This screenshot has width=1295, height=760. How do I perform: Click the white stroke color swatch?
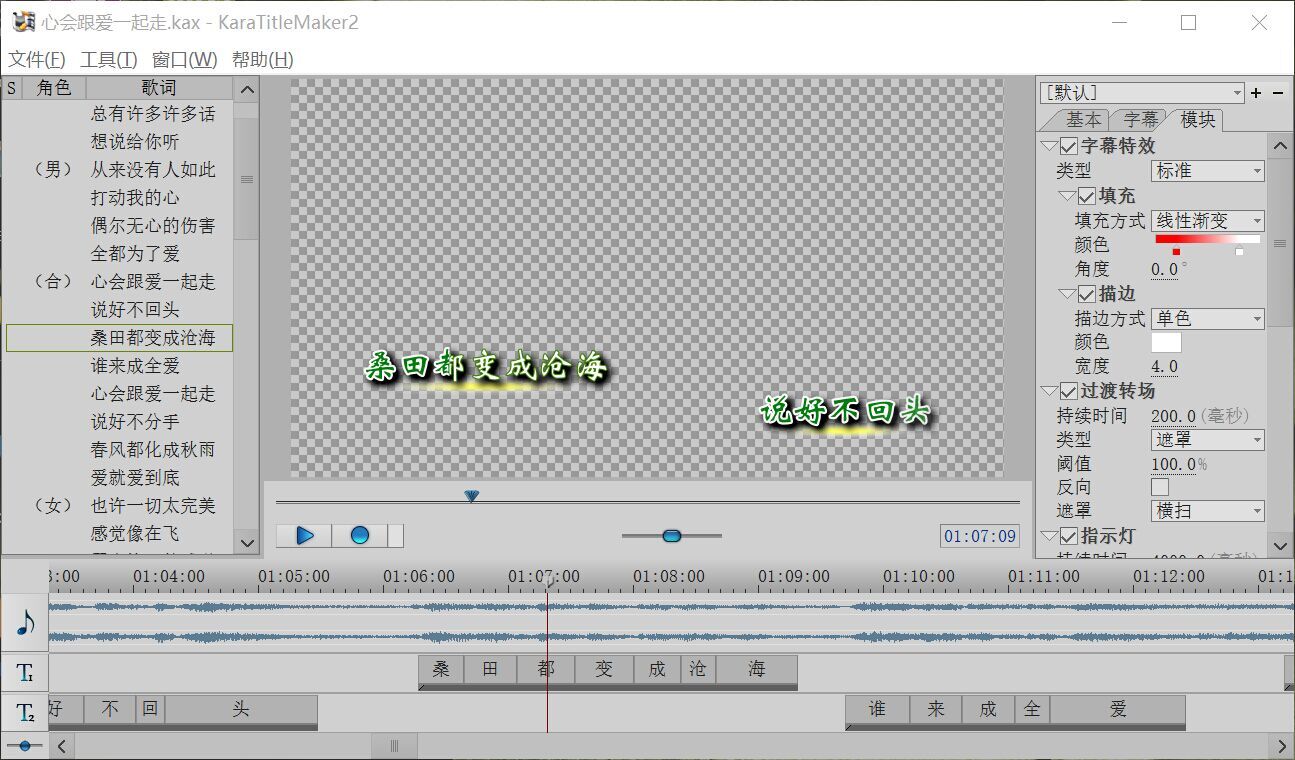(1166, 343)
